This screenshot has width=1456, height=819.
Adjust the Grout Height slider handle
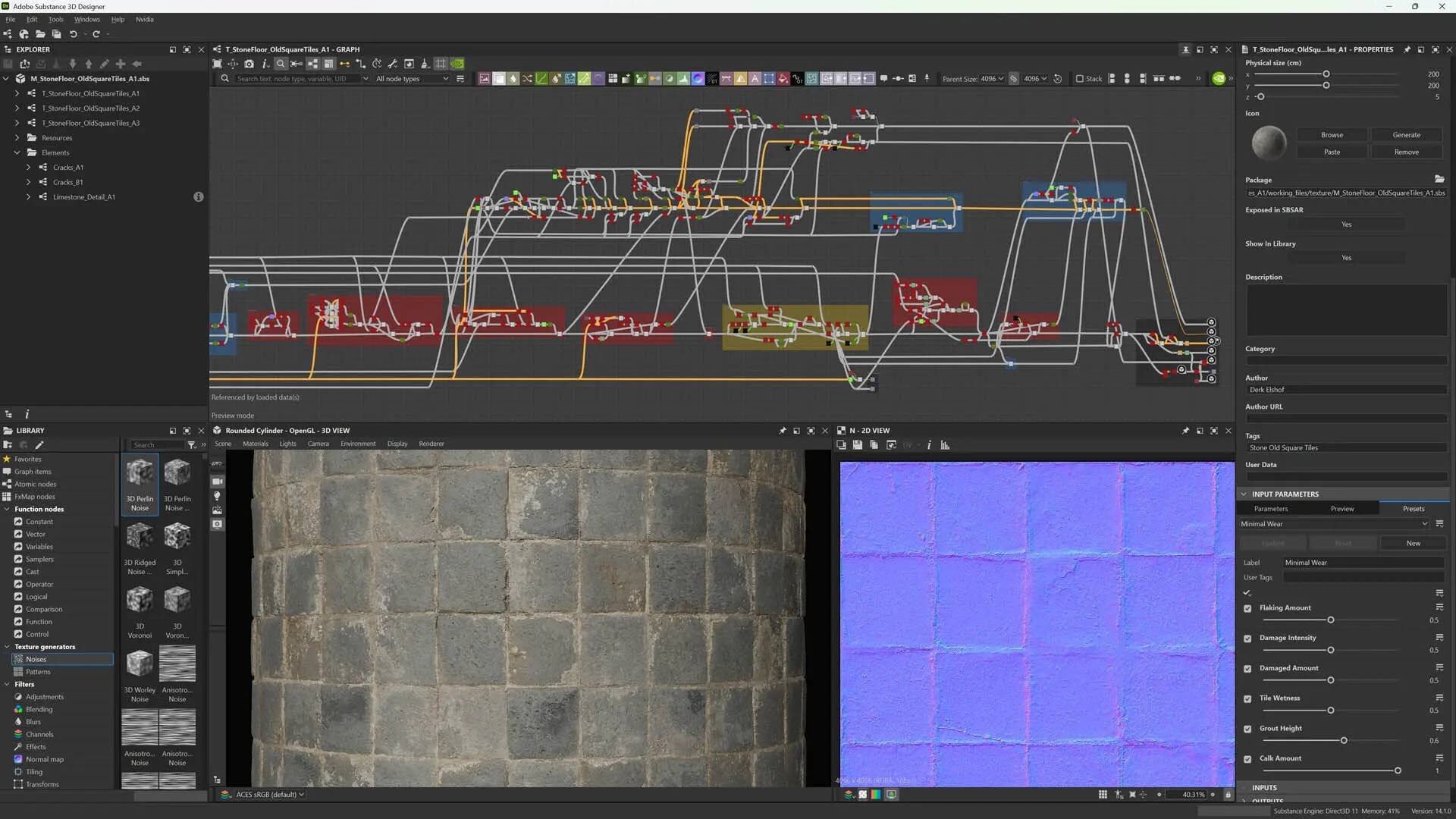[1344, 740]
